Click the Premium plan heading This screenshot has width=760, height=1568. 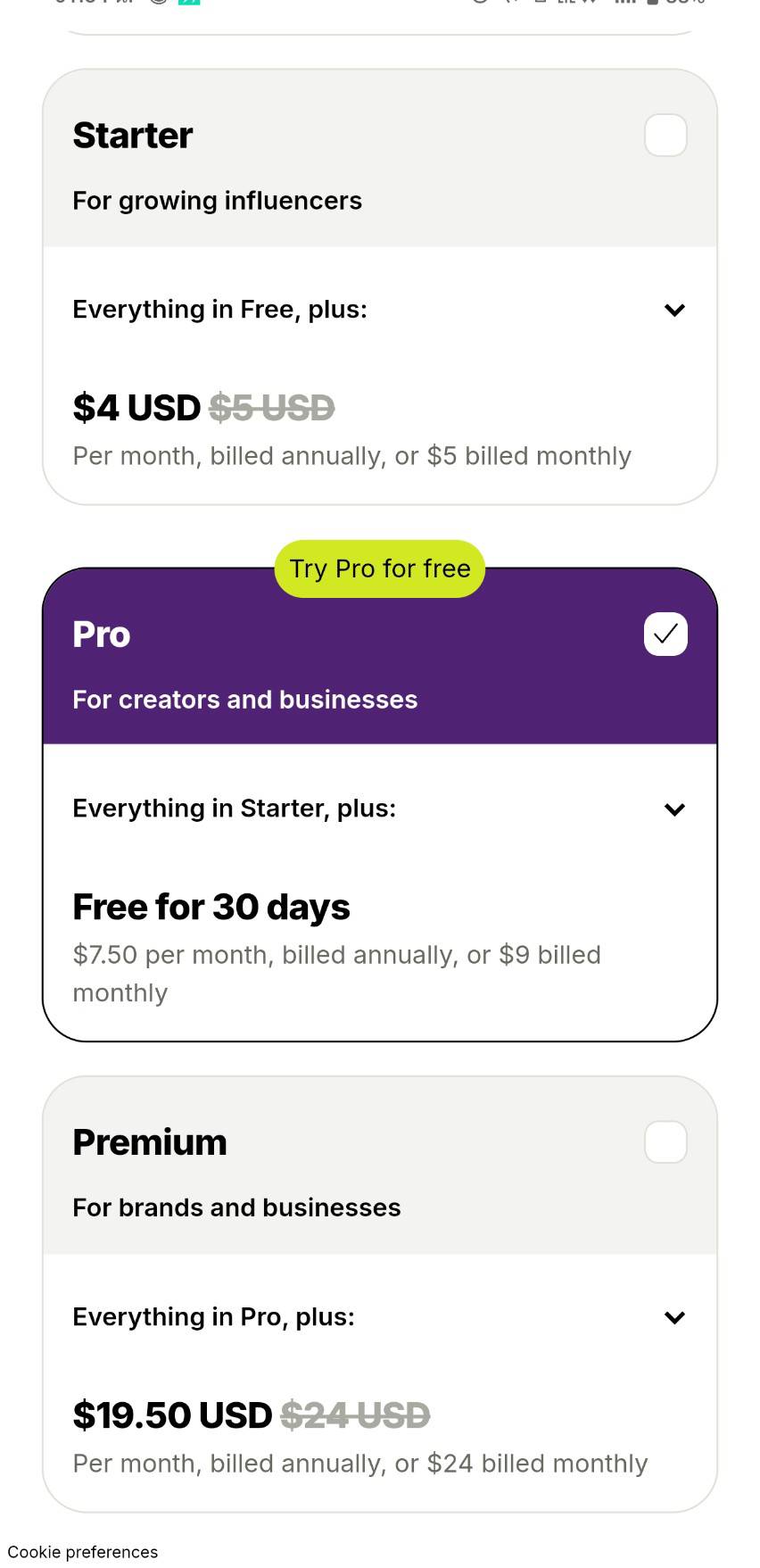point(150,1142)
